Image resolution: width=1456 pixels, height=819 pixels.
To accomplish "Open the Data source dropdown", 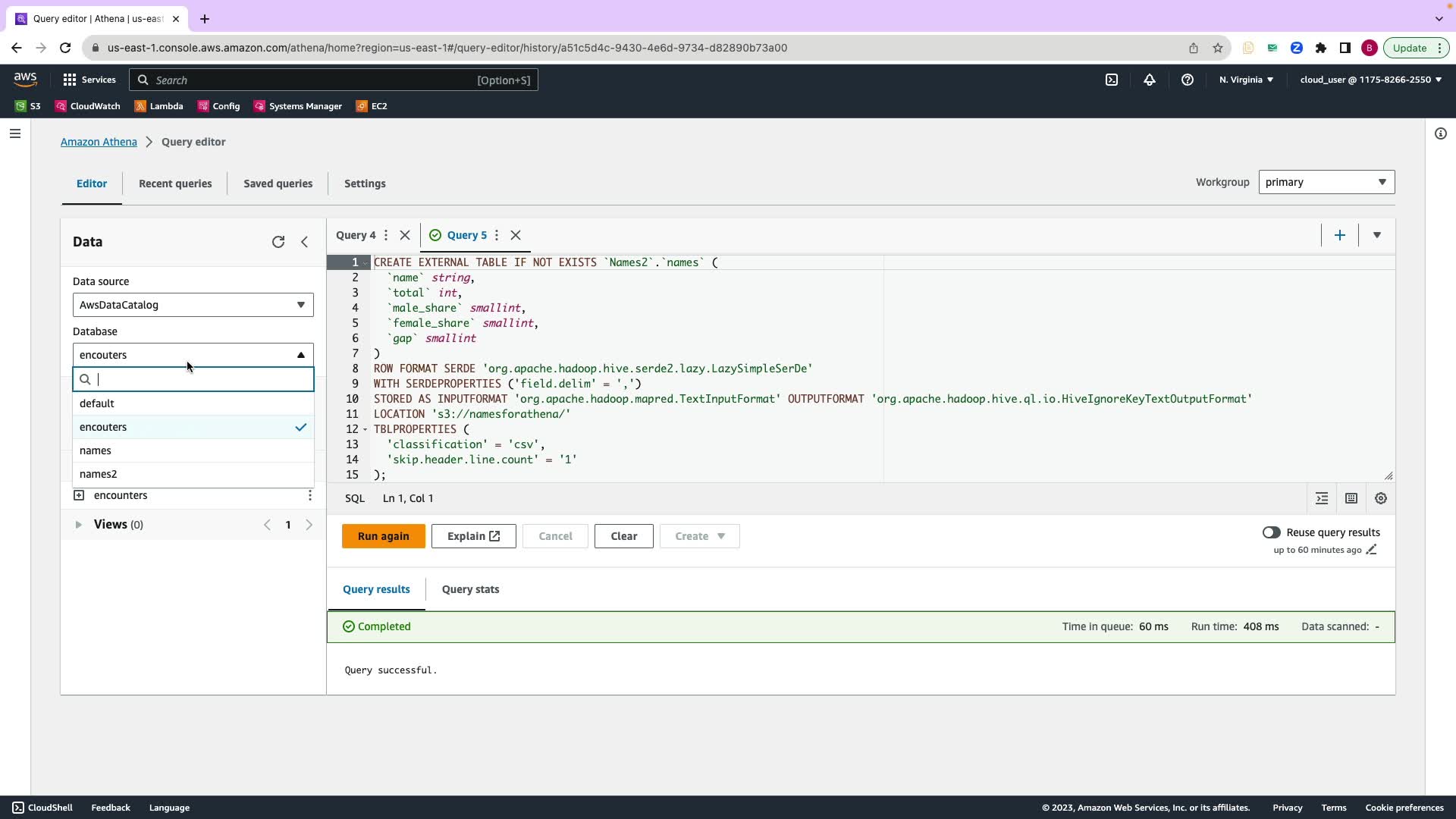I will (x=193, y=305).
